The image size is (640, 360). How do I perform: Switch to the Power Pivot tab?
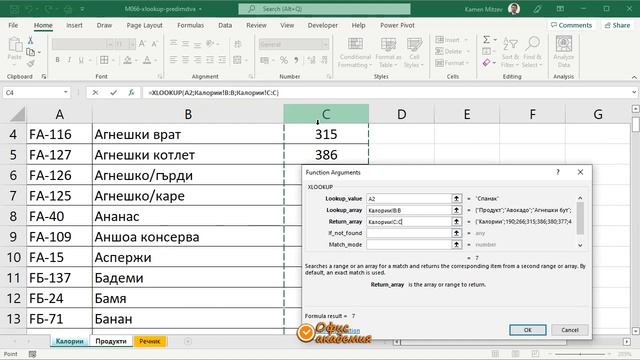click(x=397, y=25)
